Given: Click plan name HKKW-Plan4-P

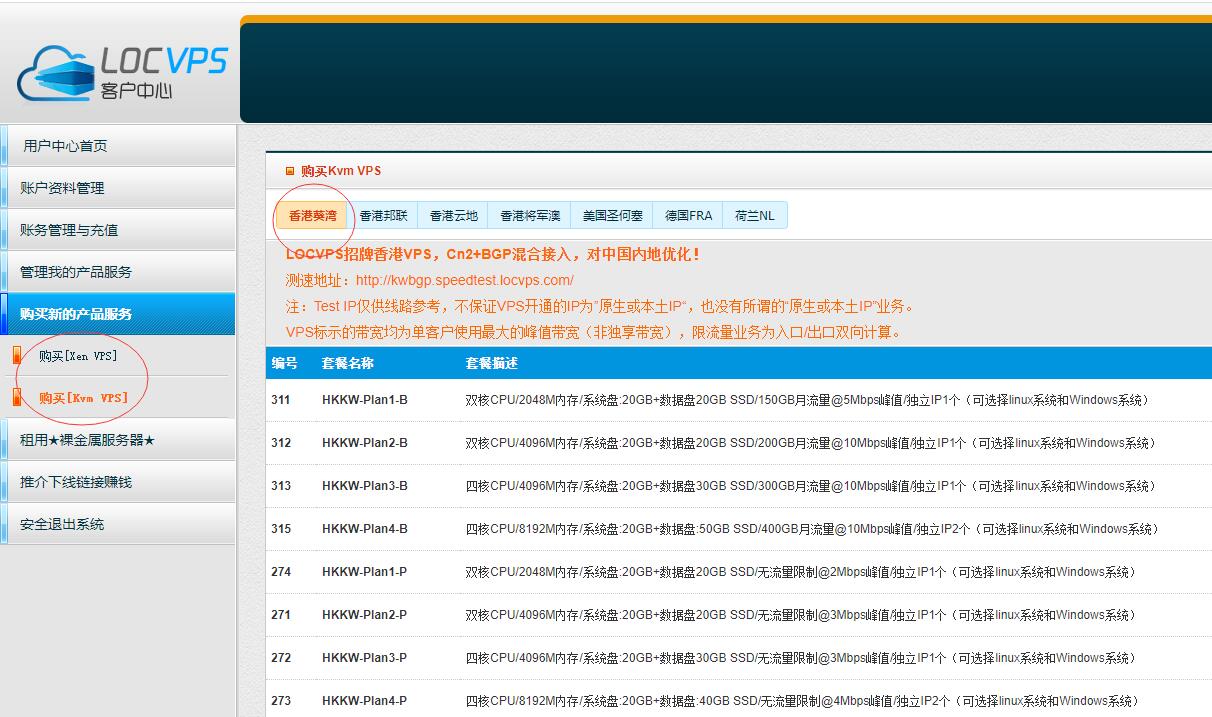Looking at the screenshot, I should point(365,701).
